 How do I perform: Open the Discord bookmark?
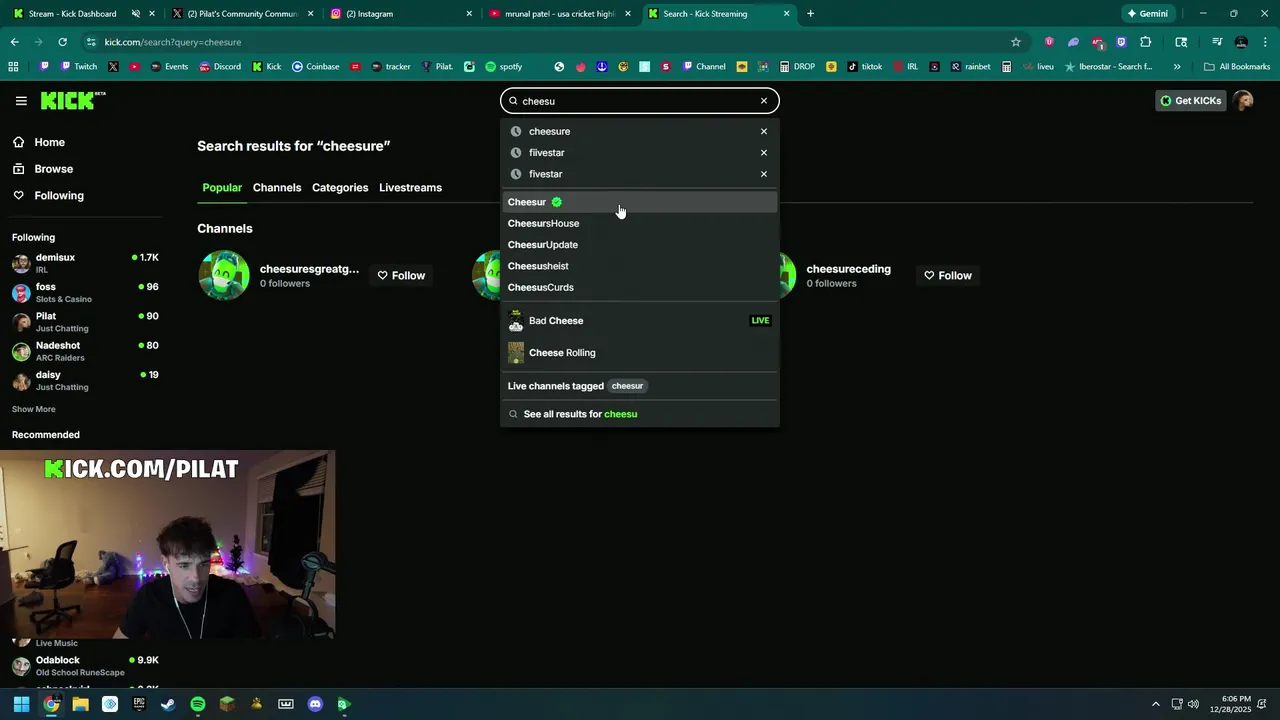[220, 67]
